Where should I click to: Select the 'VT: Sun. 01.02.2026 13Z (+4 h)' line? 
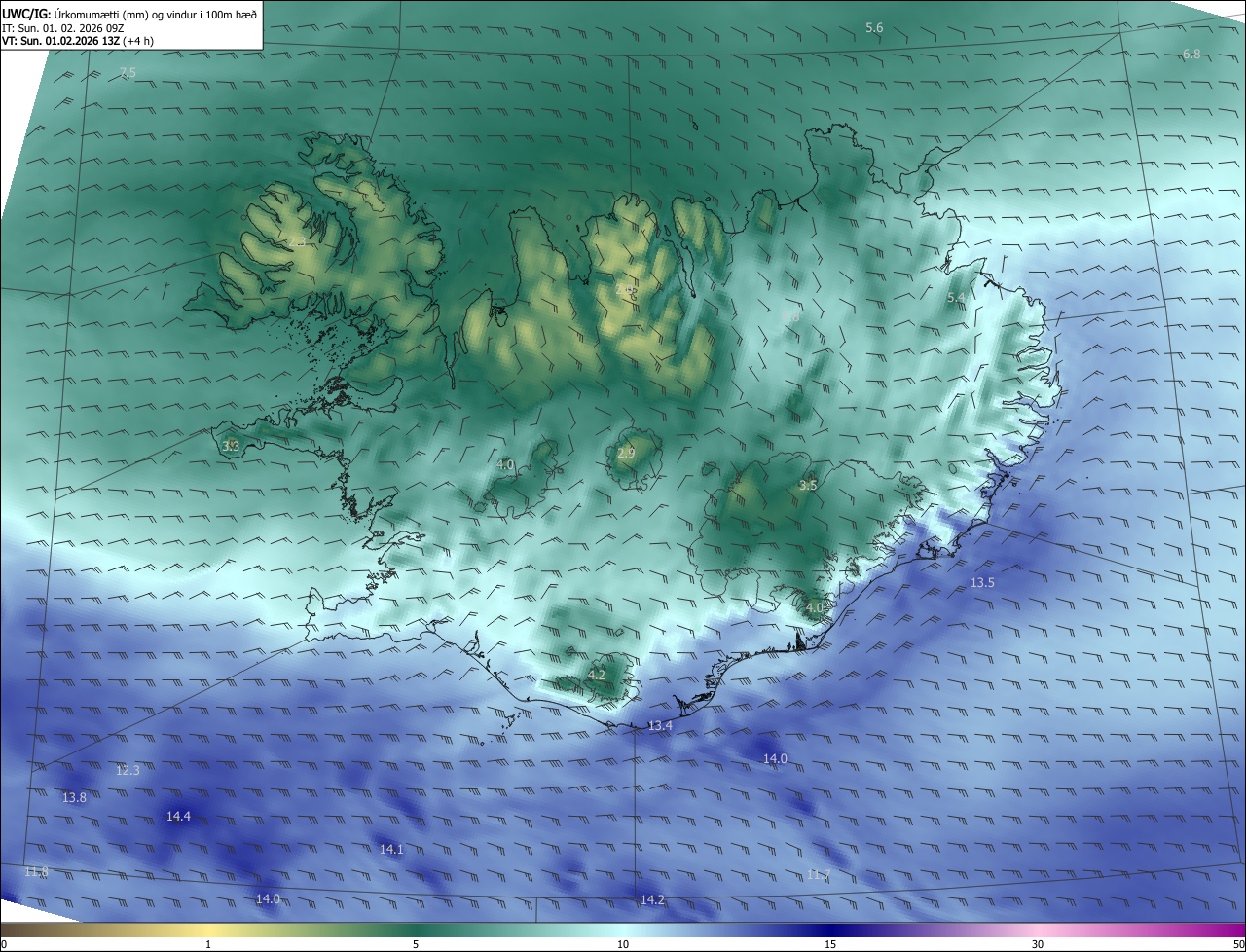[78, 41]
